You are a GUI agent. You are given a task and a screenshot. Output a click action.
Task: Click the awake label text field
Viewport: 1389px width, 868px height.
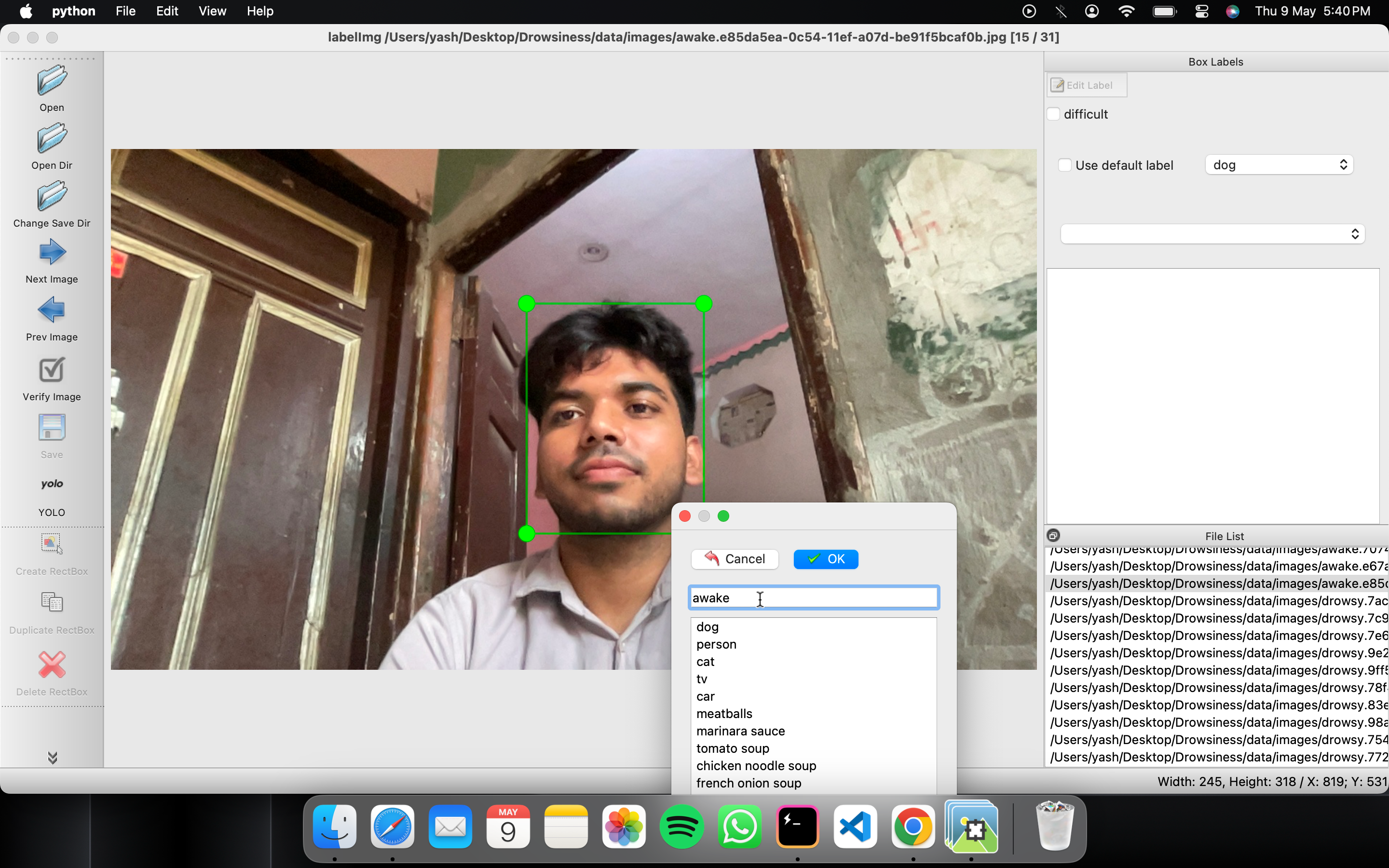(813, 598)
